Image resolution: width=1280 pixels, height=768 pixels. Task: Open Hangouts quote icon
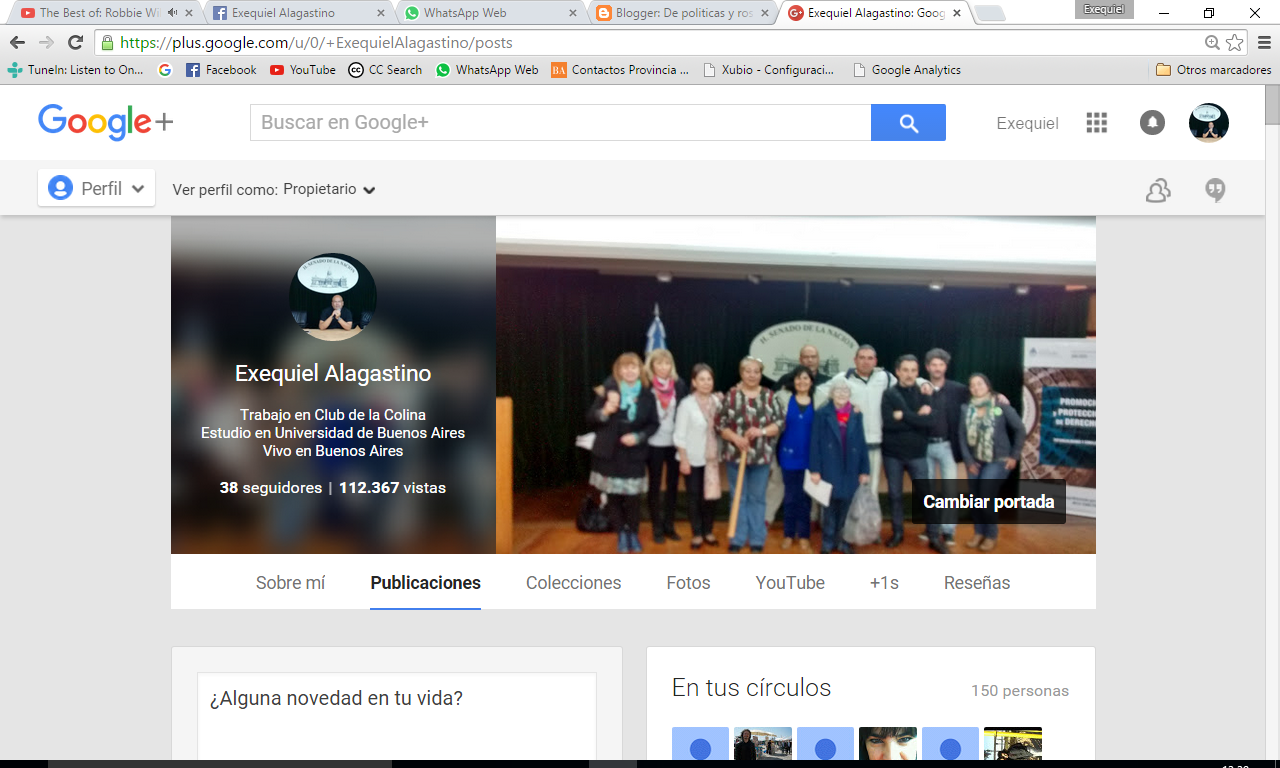[x=1215, y=190]
